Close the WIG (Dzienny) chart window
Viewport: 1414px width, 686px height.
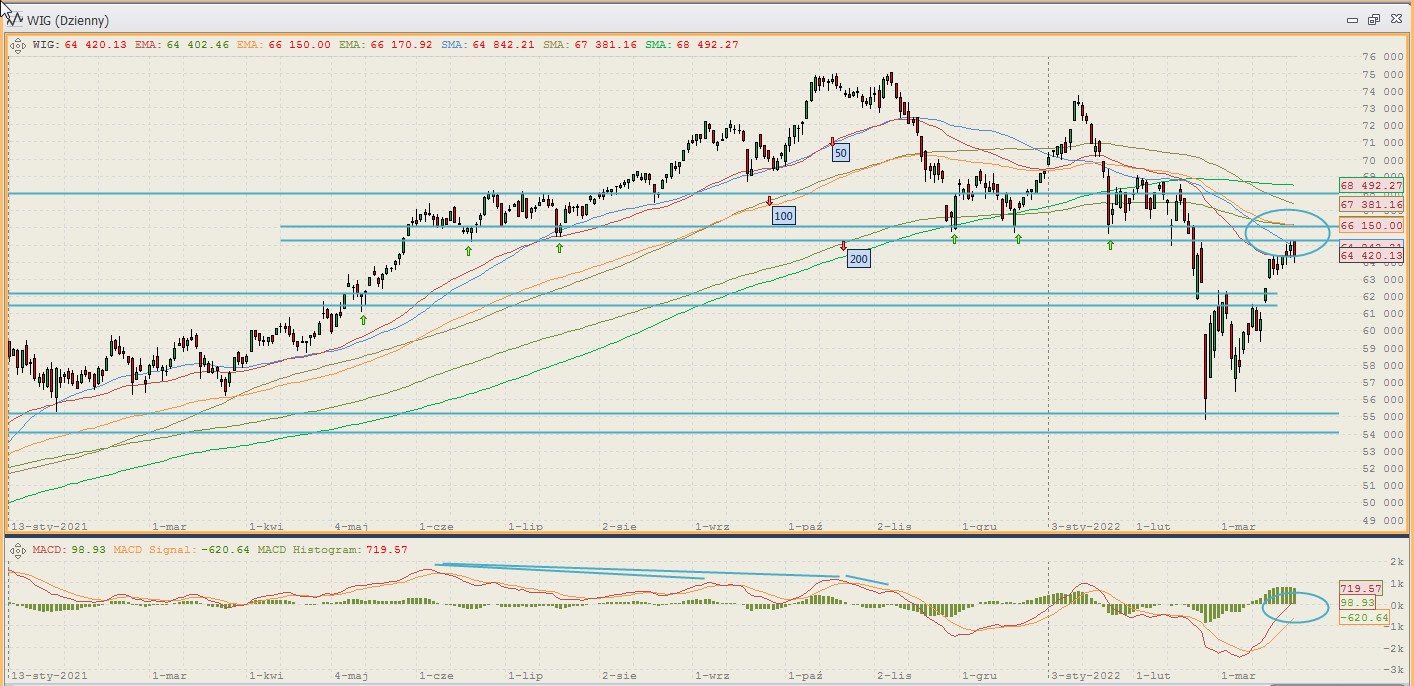[1394, 20]
